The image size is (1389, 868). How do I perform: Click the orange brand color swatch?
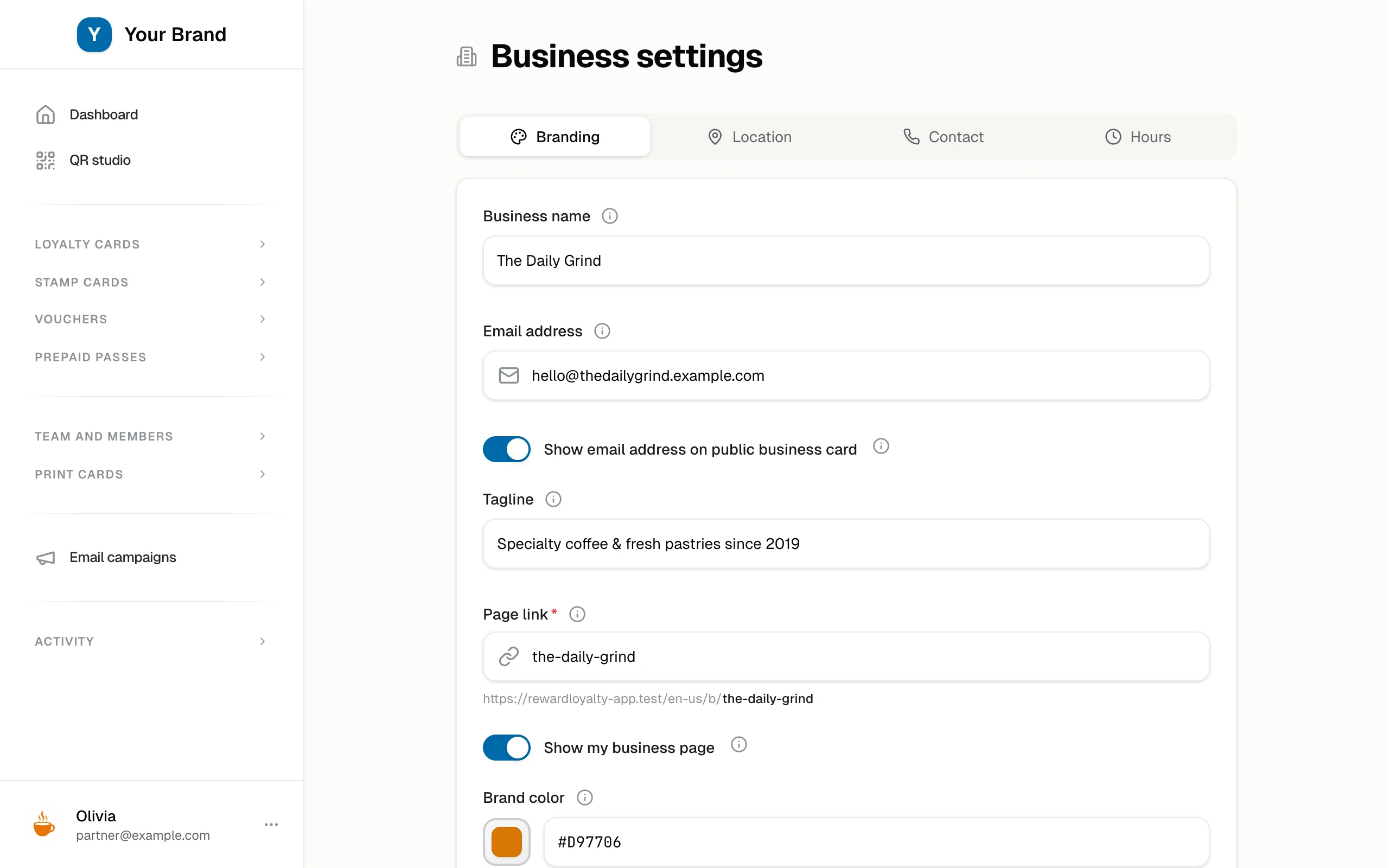point(506,841)
